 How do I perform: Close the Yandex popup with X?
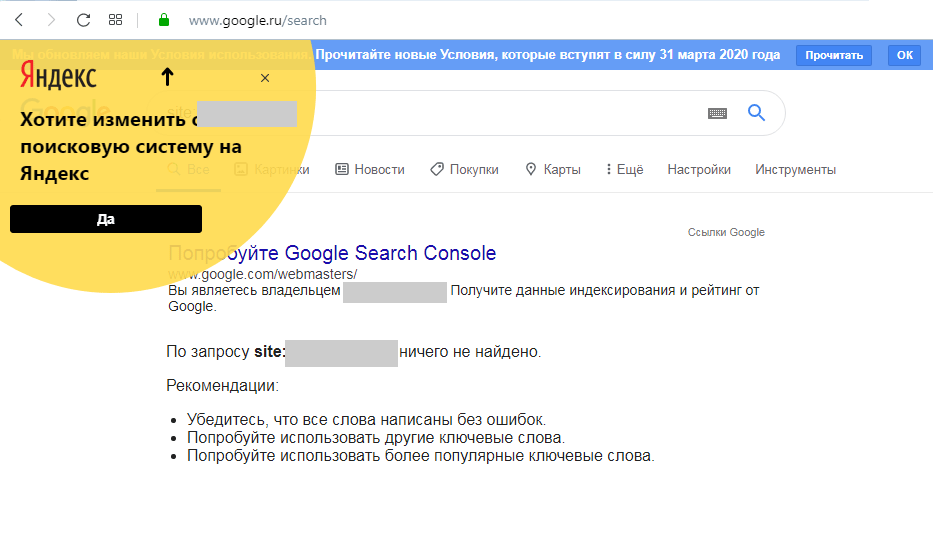click(265, 78)
